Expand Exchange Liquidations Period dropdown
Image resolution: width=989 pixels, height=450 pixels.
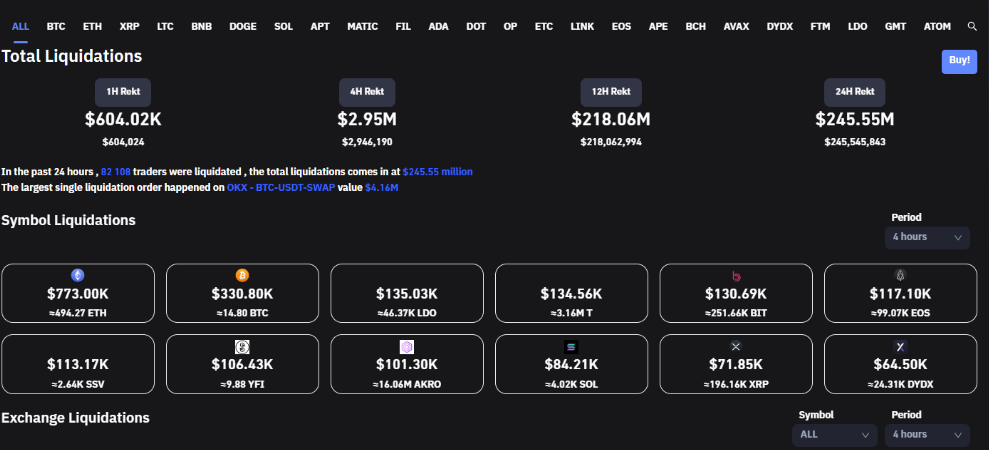[x=927, y=435]
